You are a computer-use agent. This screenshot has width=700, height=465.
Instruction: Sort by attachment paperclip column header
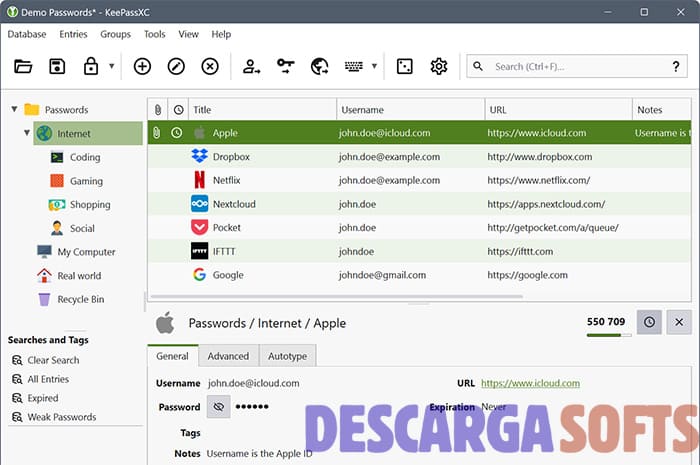coord(158,110)
